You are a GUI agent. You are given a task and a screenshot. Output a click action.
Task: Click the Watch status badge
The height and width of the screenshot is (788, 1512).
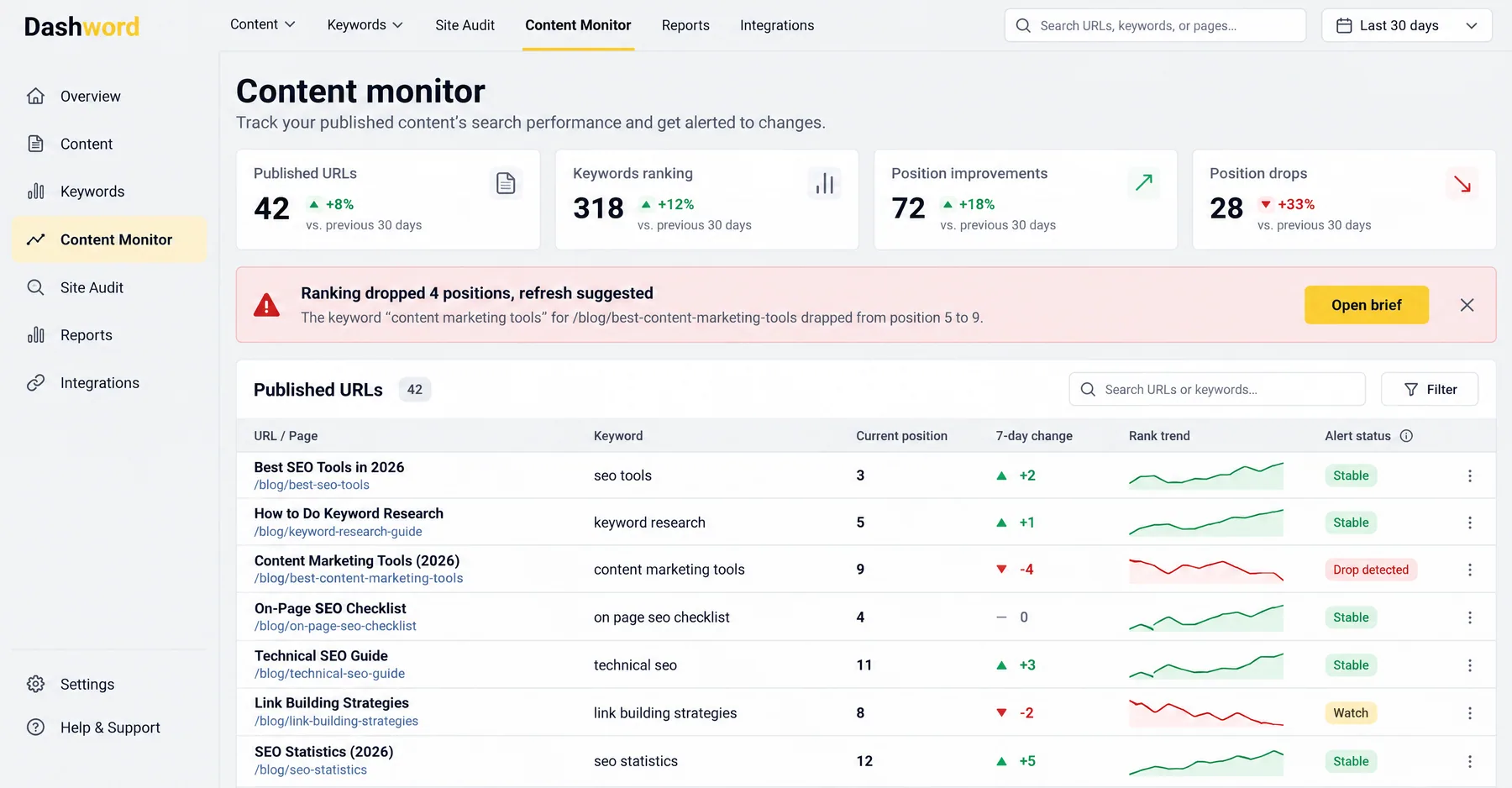coord(1351,713)
